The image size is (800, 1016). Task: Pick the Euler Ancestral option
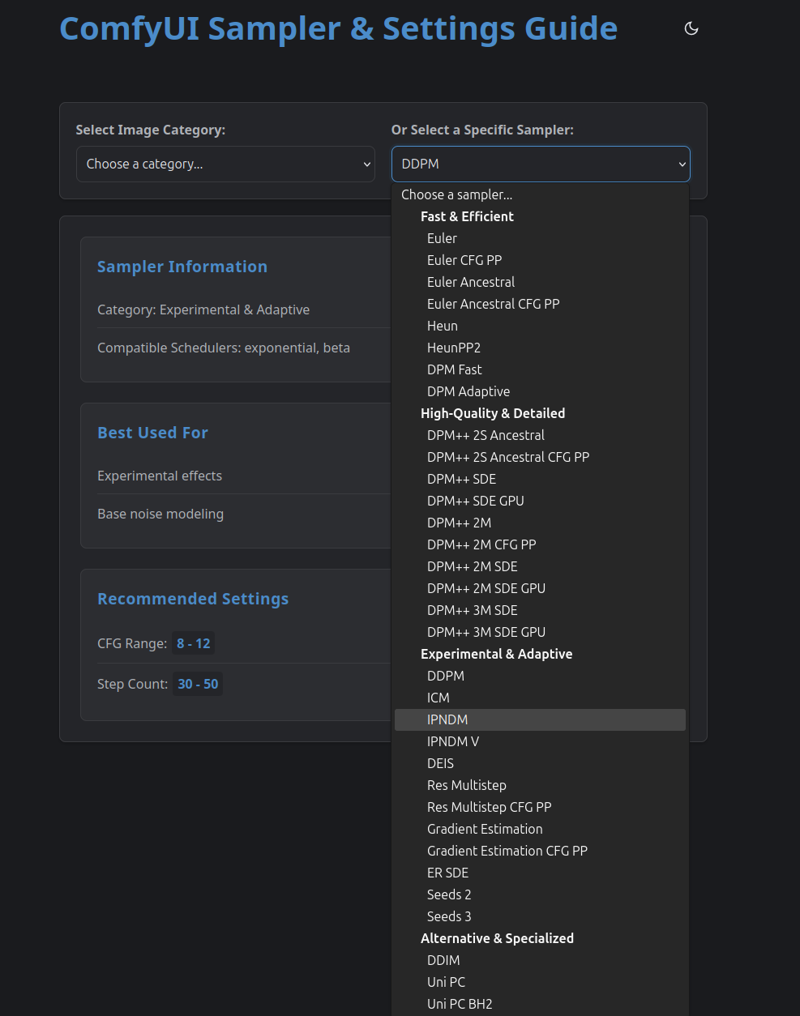[x=540, y=282]
